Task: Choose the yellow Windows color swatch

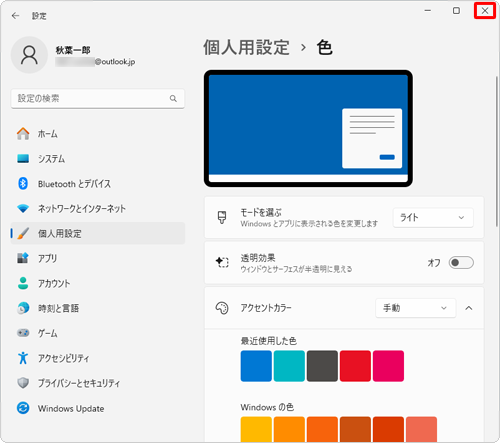Action: tap(256, 429)
